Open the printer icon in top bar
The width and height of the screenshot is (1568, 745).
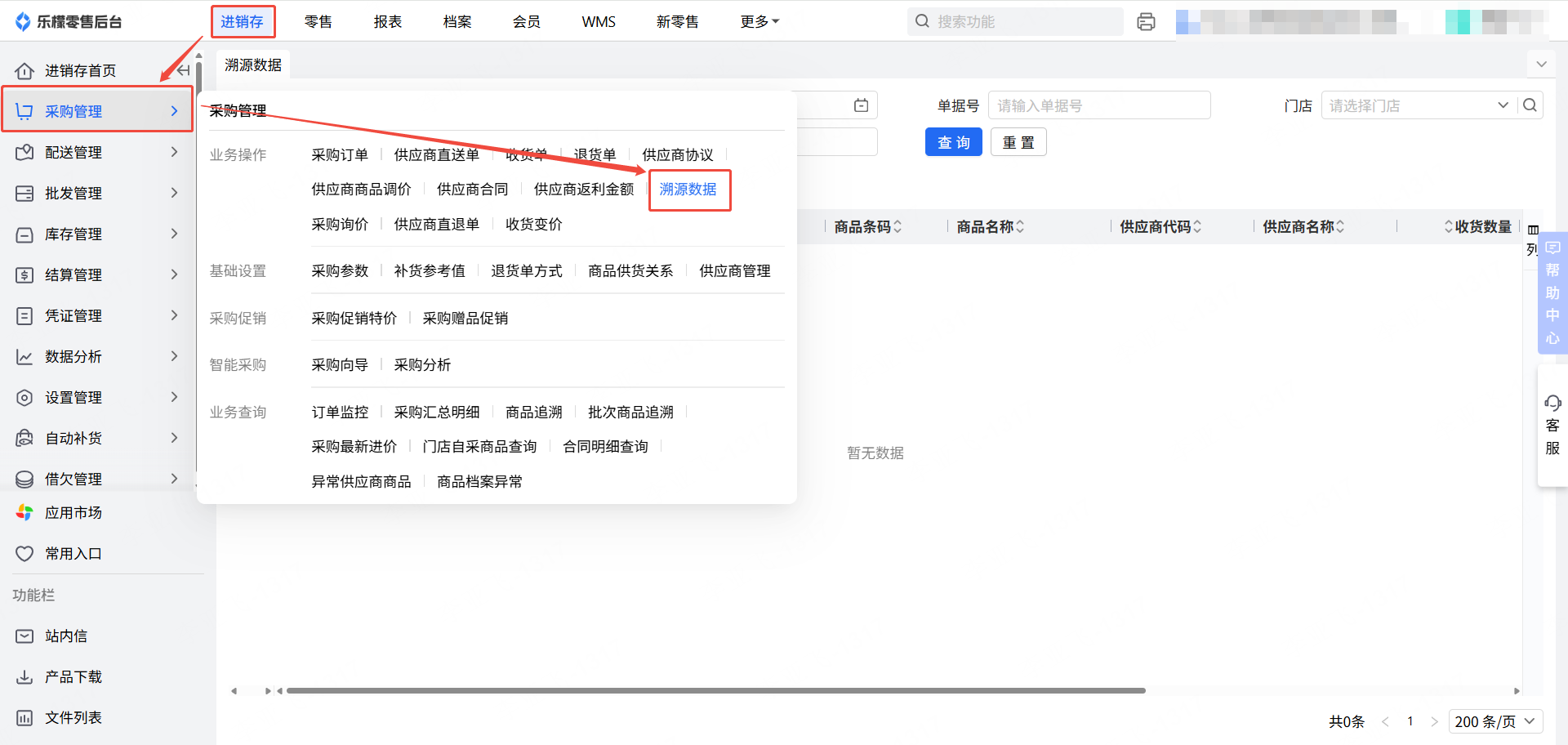1146,22
